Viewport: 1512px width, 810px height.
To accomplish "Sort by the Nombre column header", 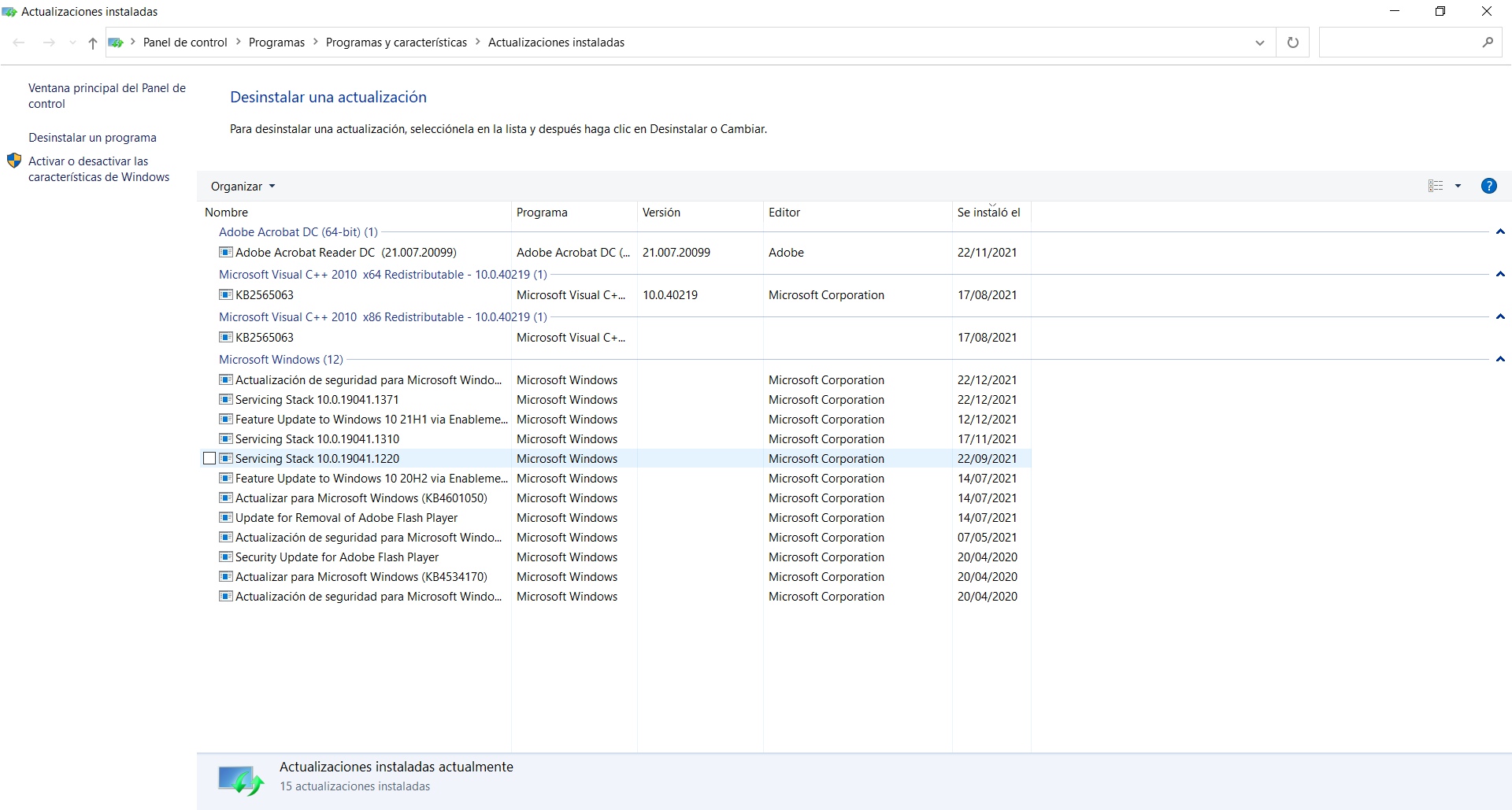I will pos(354,213).
